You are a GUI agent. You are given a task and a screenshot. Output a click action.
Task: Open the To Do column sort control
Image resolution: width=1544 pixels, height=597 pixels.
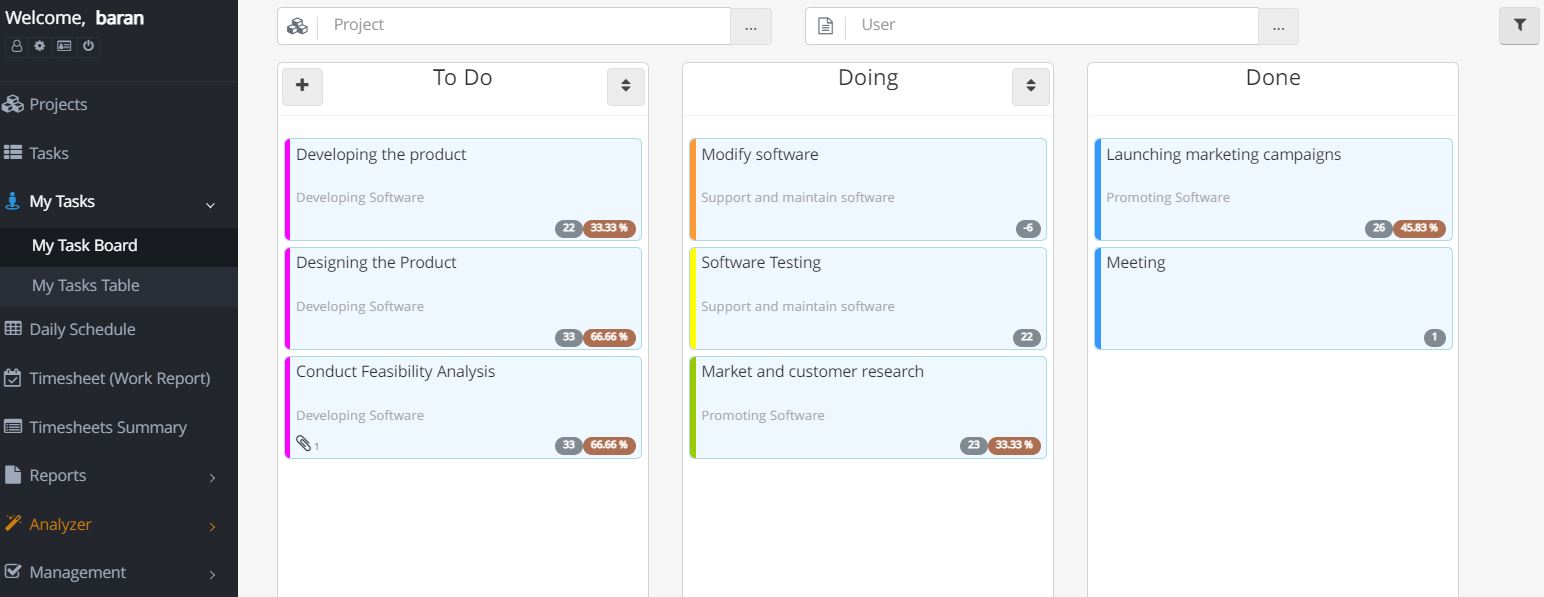pyautogui.click(x=625, y=87)
